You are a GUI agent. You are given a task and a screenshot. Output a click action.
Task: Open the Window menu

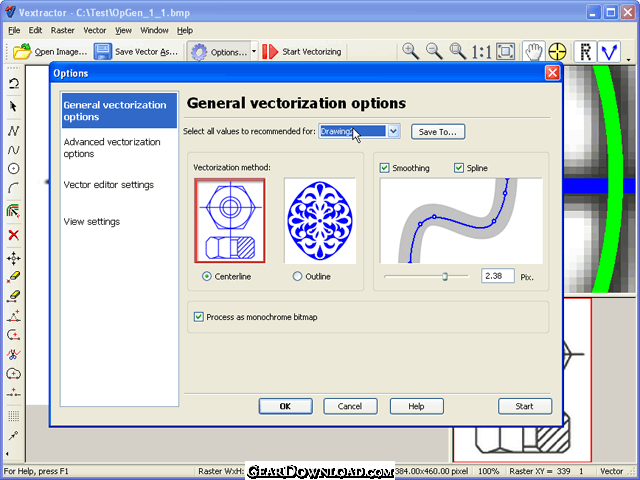point(154,30)
